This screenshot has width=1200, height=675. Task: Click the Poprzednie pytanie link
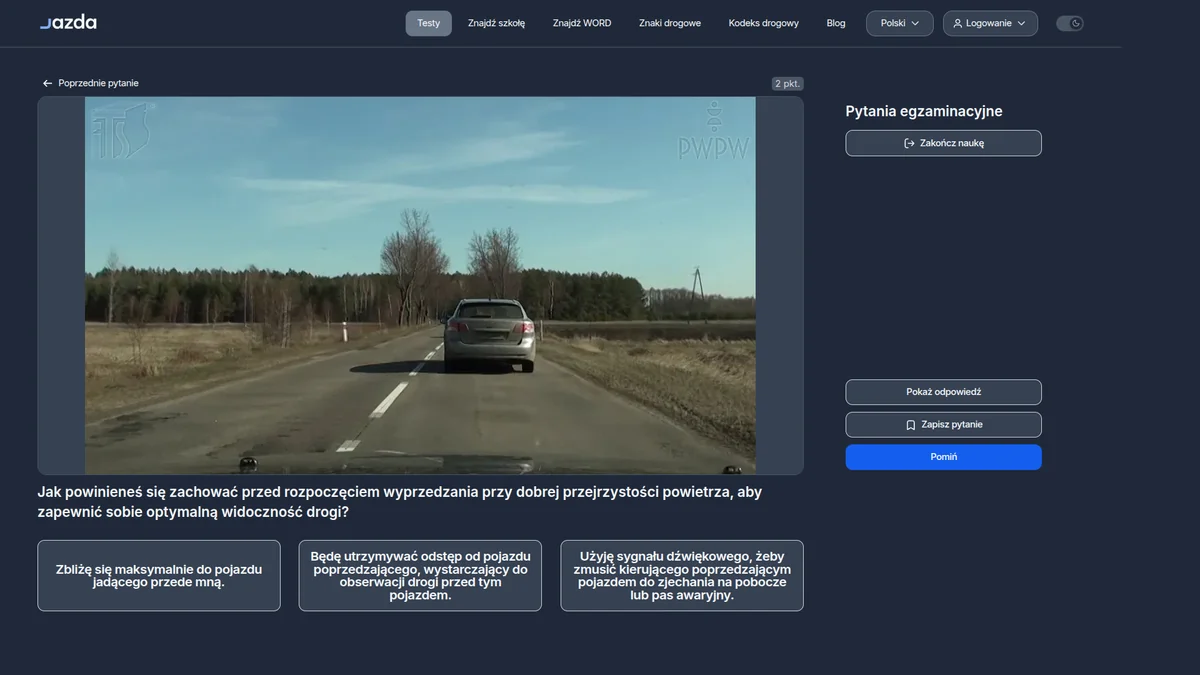(91, 84)
